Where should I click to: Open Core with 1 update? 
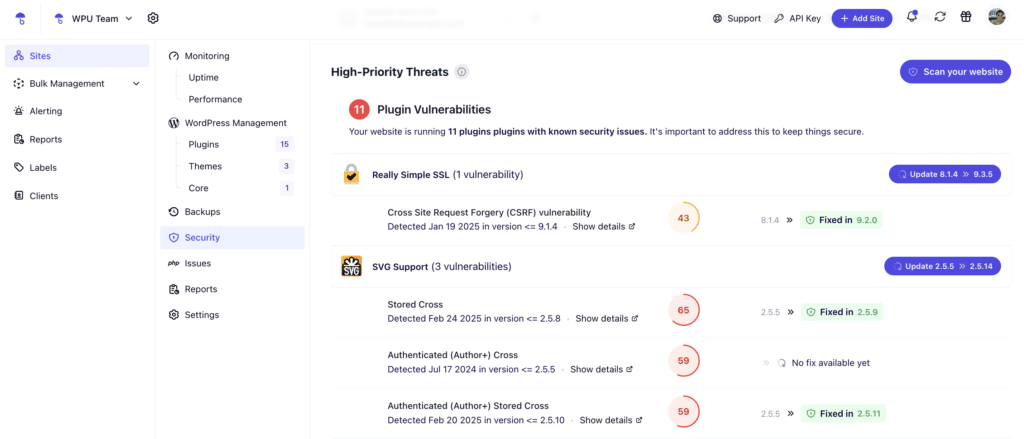[x=239, y=188]
